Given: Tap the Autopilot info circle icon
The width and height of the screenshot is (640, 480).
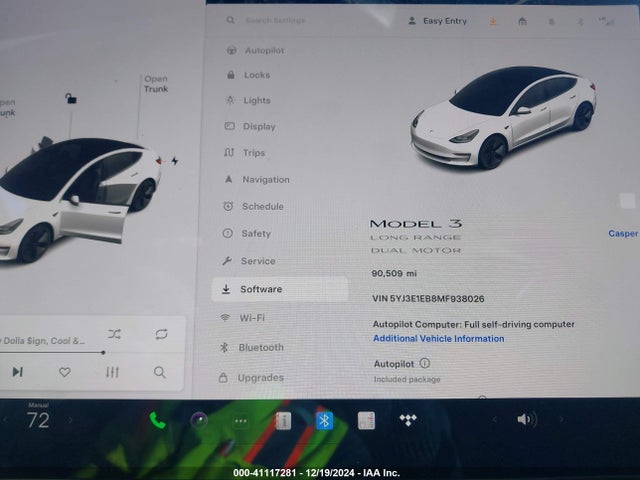Looking at the screenshot, I should pos(424,363).
